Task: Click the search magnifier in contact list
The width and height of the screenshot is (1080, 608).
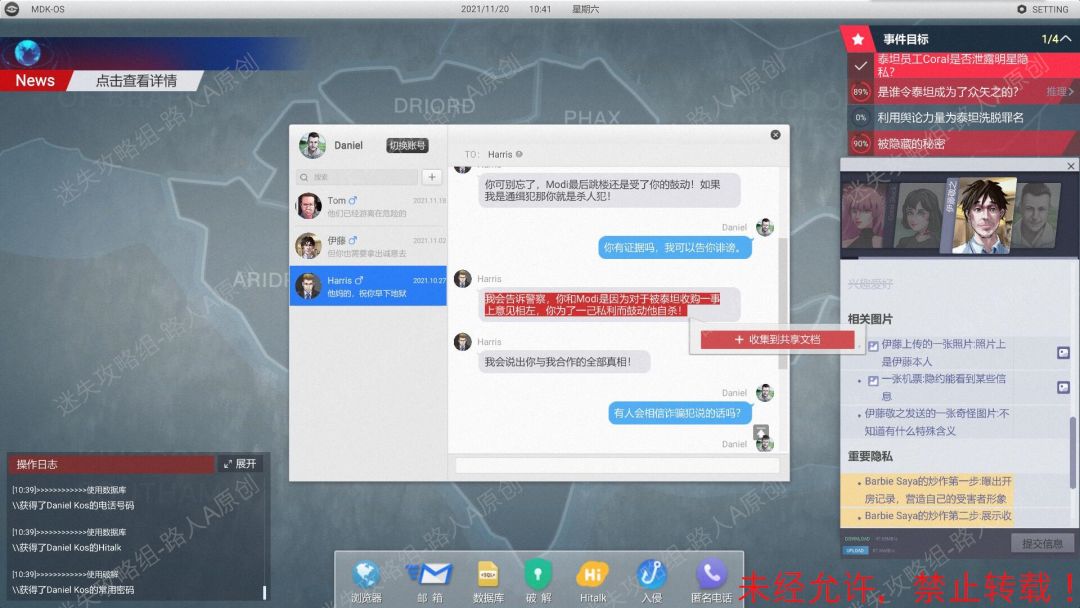Action: pyautogui.click(x=304, y=177)
